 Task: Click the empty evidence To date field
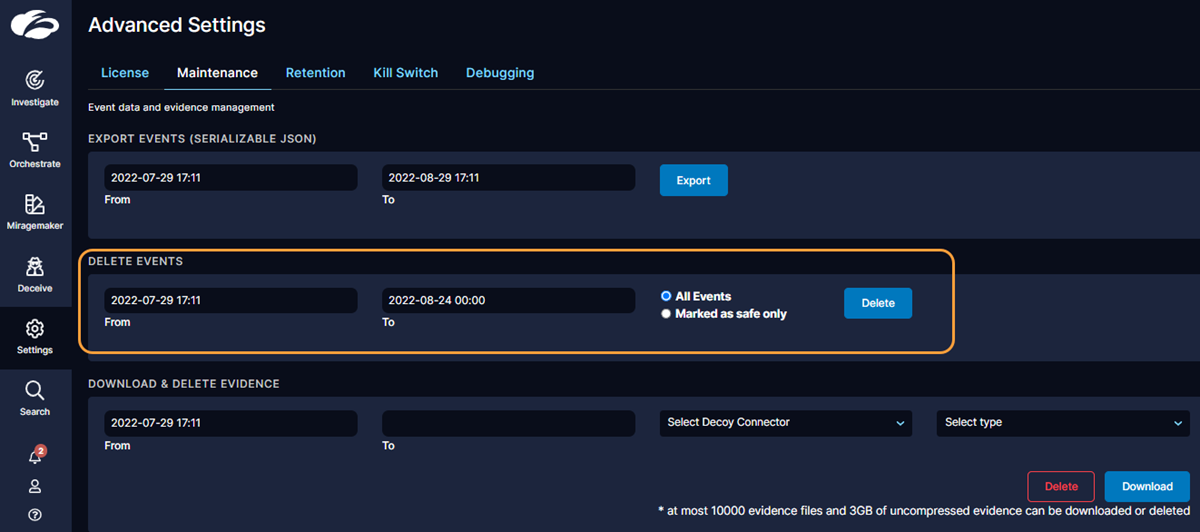[508, 423]
